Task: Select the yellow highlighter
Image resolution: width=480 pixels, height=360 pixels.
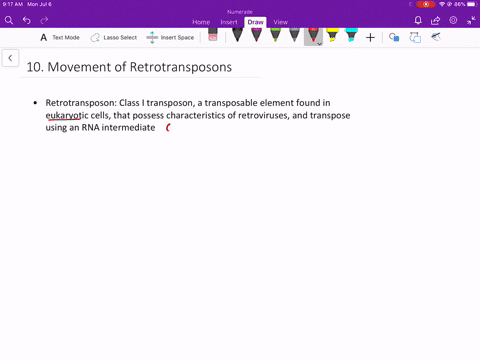Action: (332, 35)
